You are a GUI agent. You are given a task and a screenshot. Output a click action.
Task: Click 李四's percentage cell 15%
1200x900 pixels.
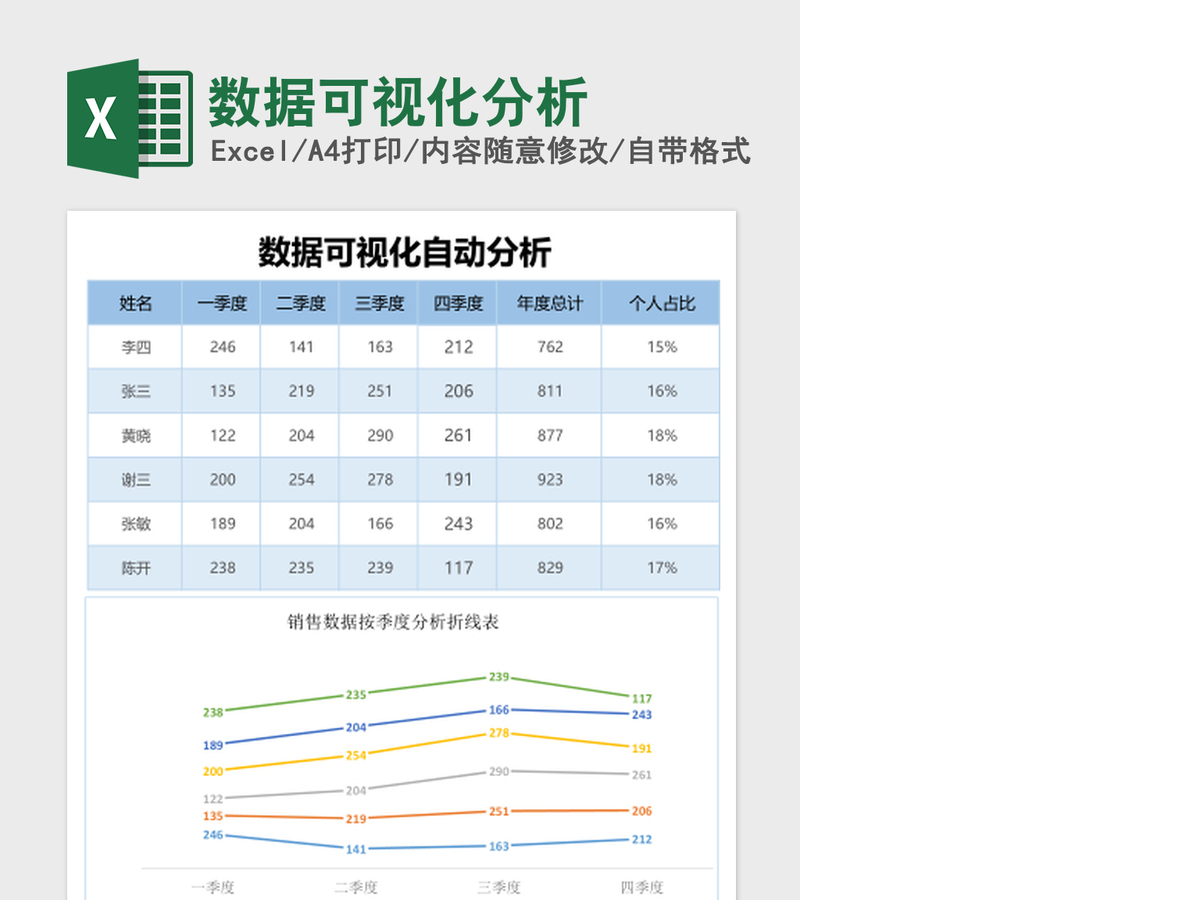(661, 347)
